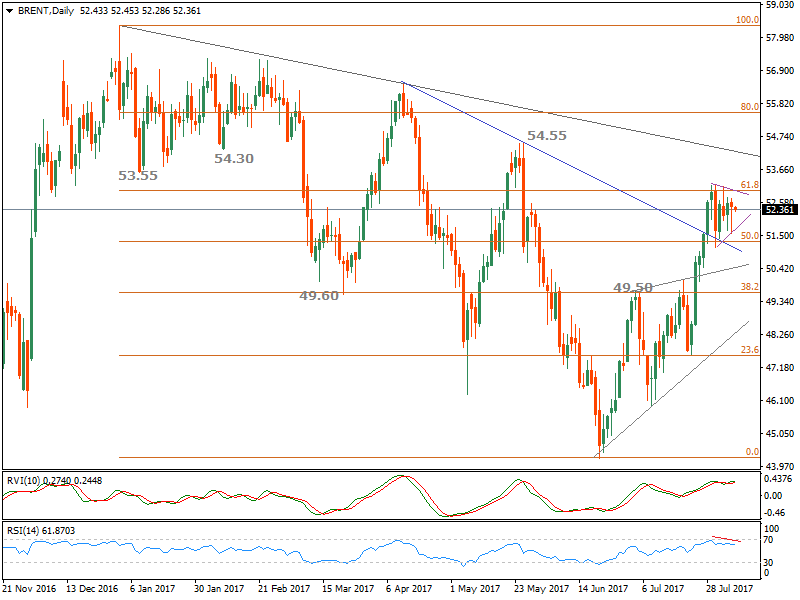Click the 45.050 price scale value
This screenshot has width=800, height=600.
(780, 434)
